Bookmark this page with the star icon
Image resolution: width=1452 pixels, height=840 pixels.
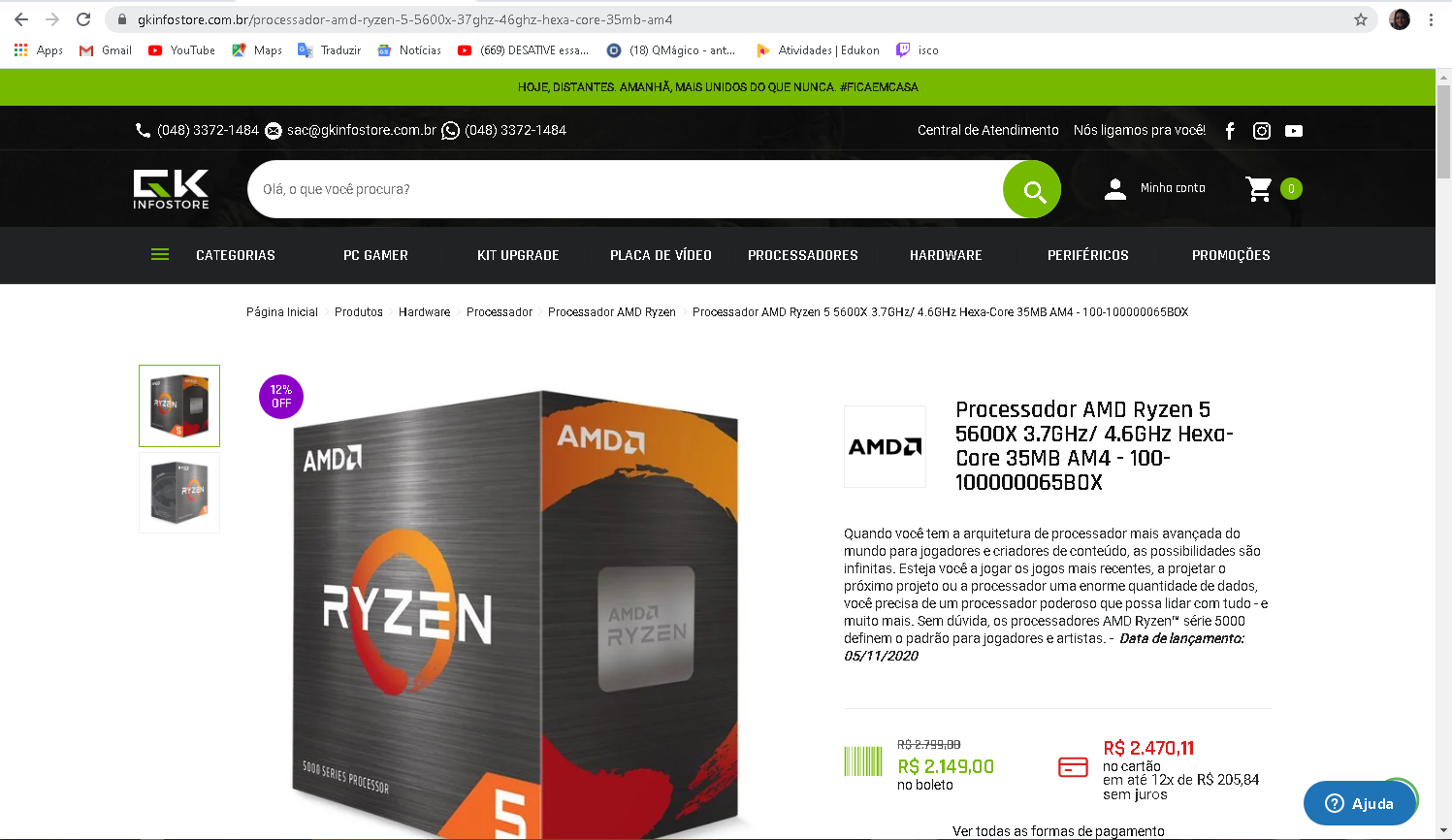point(1361,19)
